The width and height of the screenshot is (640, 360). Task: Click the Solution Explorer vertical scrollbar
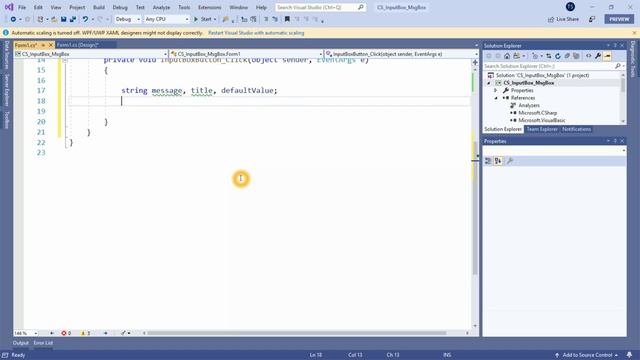[623, 98]
